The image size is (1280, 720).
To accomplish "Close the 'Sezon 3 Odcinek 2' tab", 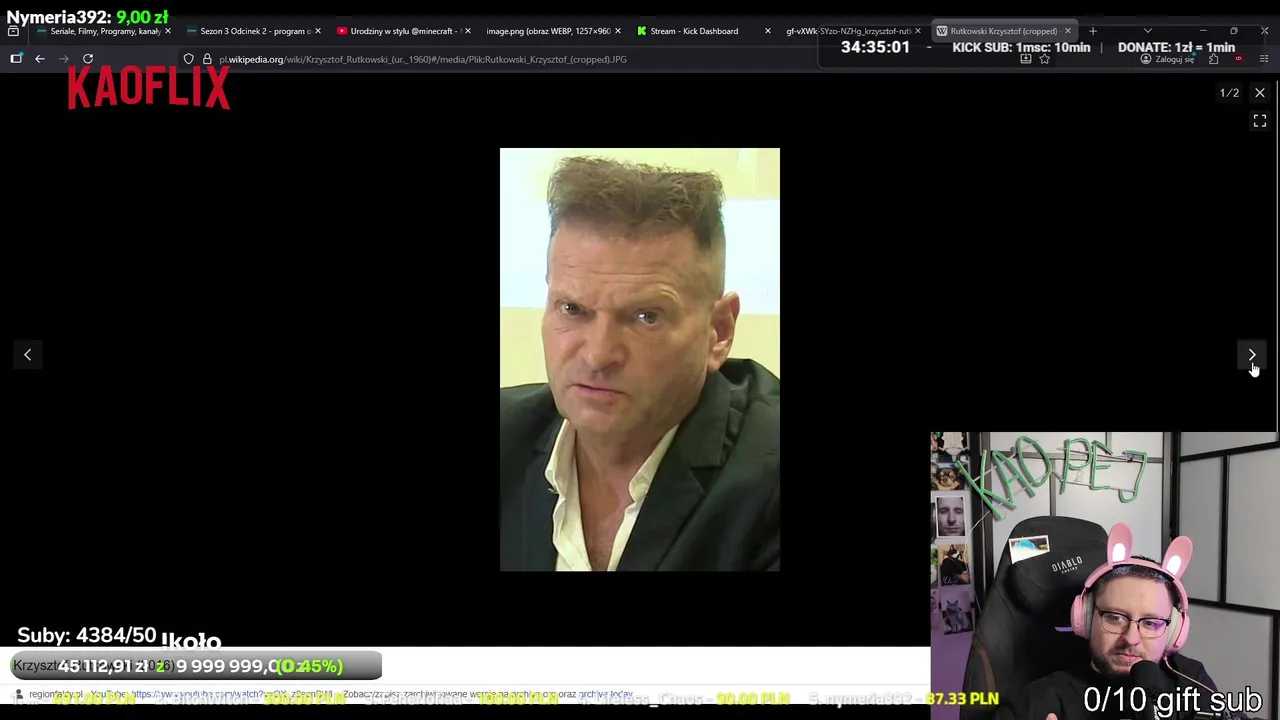I will (318, 31).
